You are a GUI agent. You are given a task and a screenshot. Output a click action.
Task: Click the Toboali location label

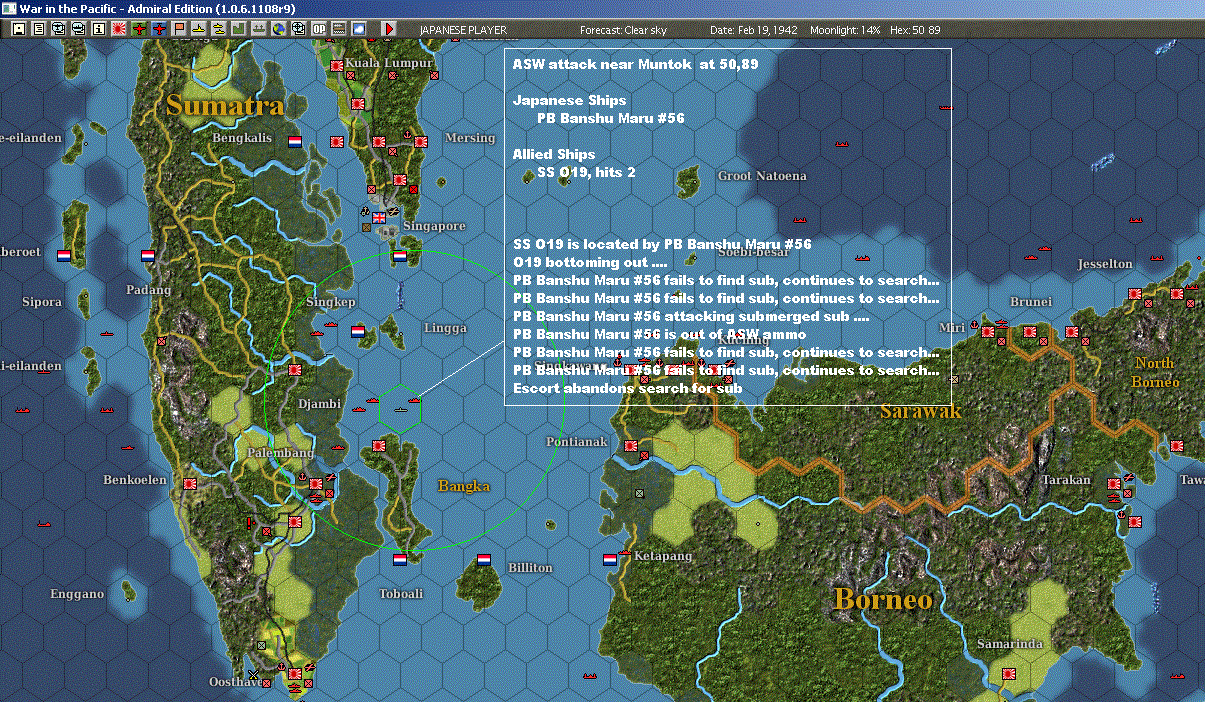coord(401,593)
